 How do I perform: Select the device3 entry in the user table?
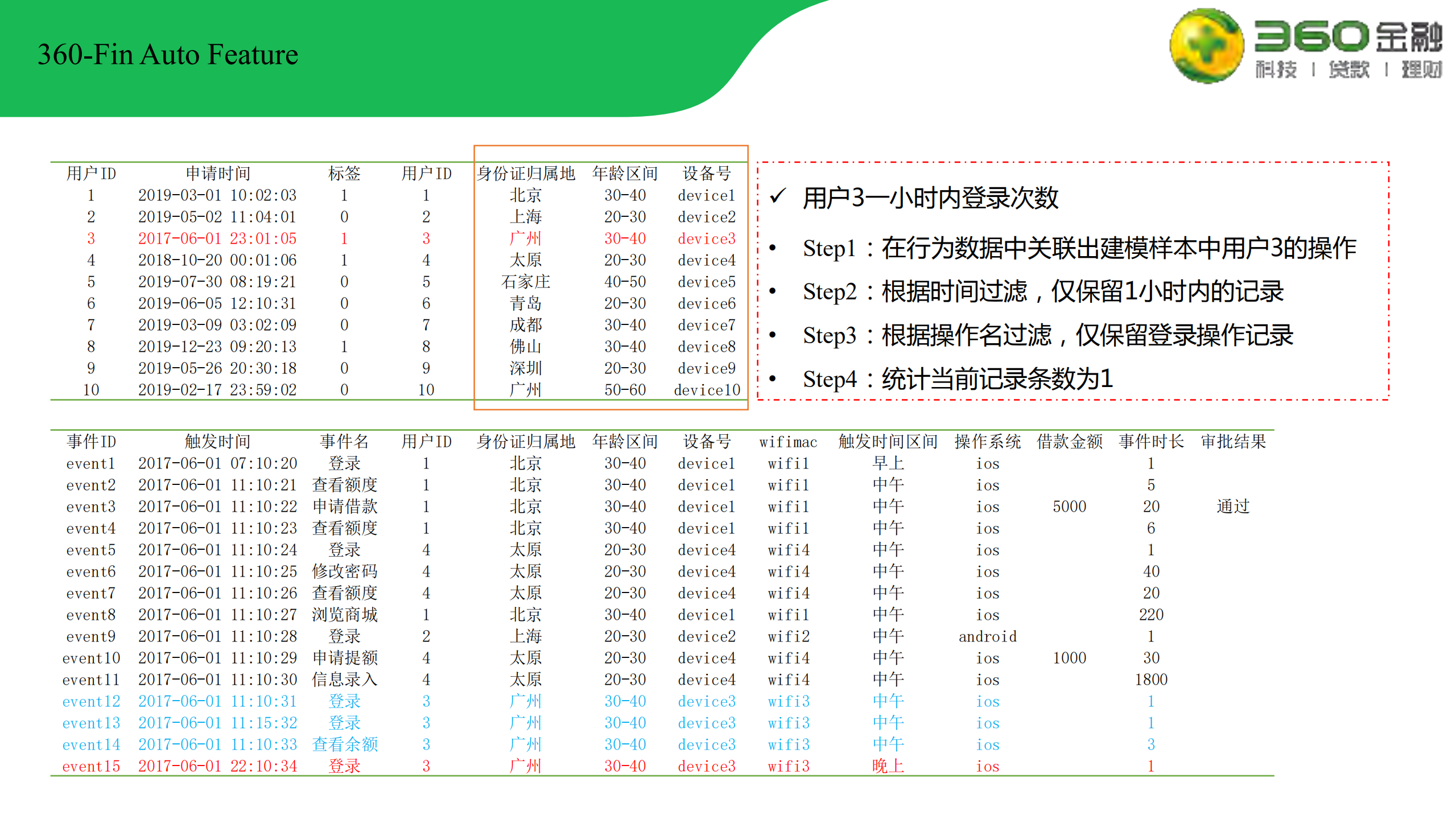point(706,238)
